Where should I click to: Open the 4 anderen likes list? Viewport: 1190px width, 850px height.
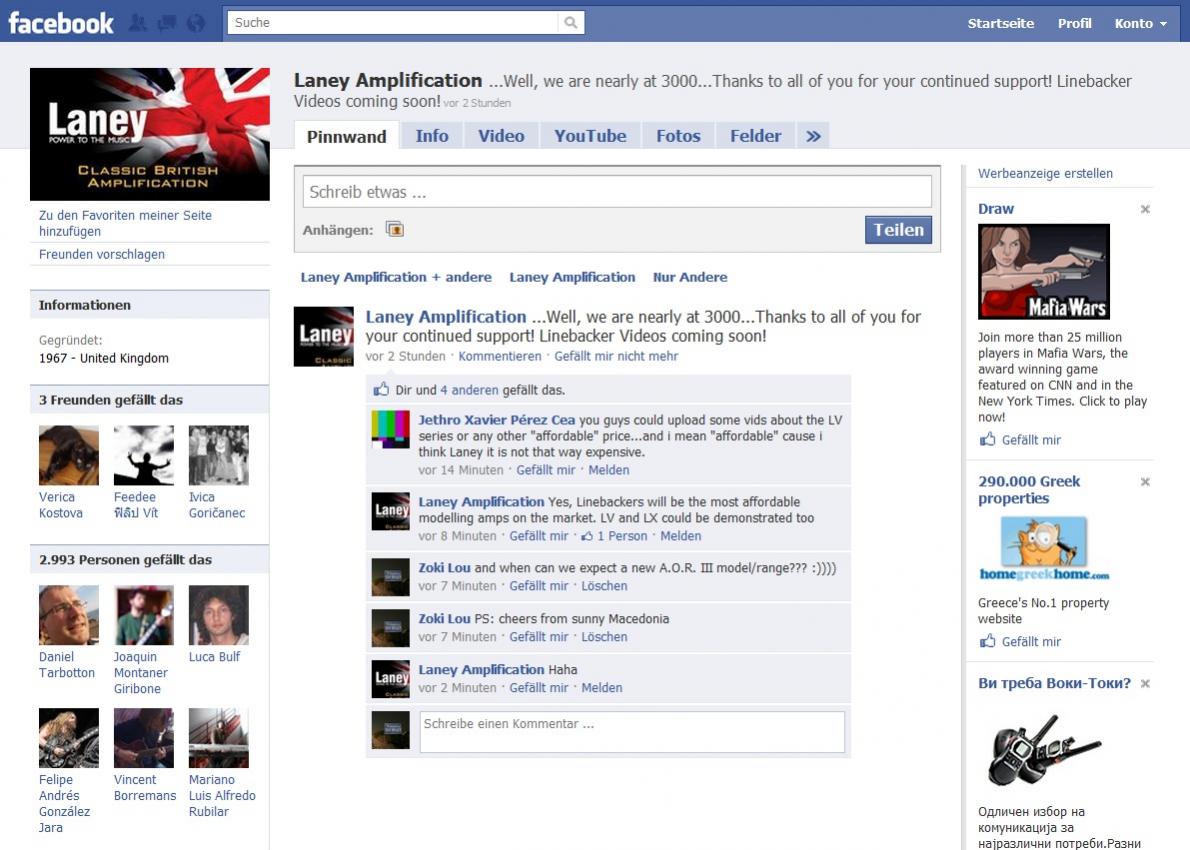click(x=469, y=390)
